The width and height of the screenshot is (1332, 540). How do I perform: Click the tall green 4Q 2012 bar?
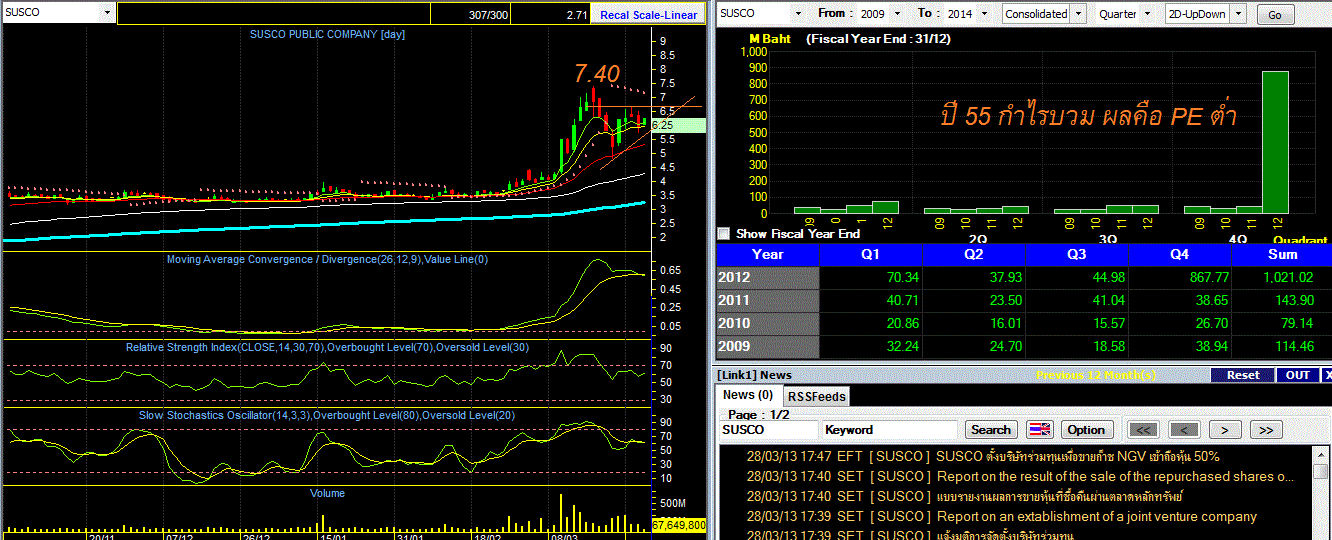point(1275,142)
